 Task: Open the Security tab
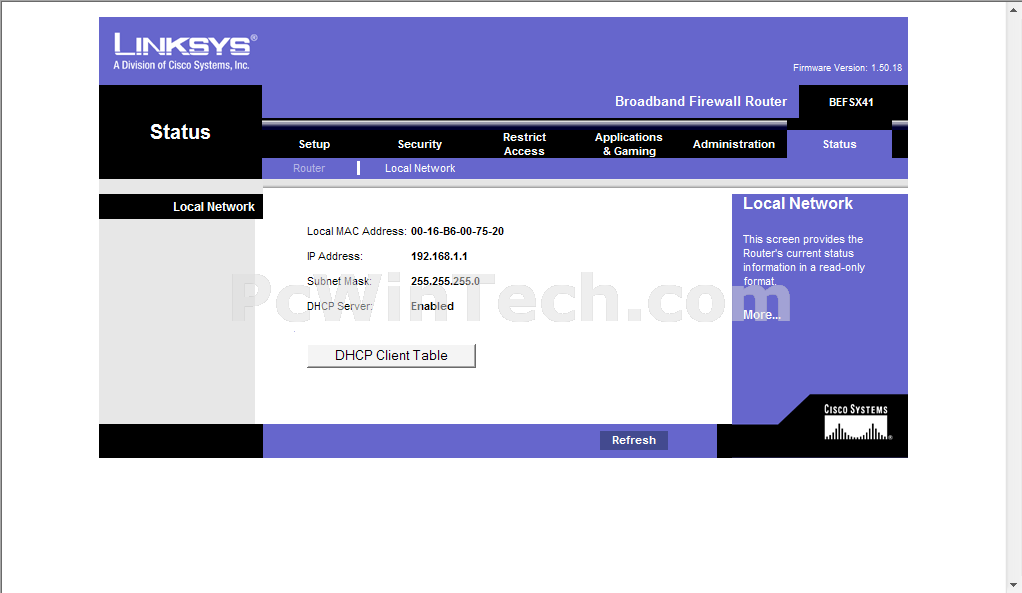(x=420, y=144)
